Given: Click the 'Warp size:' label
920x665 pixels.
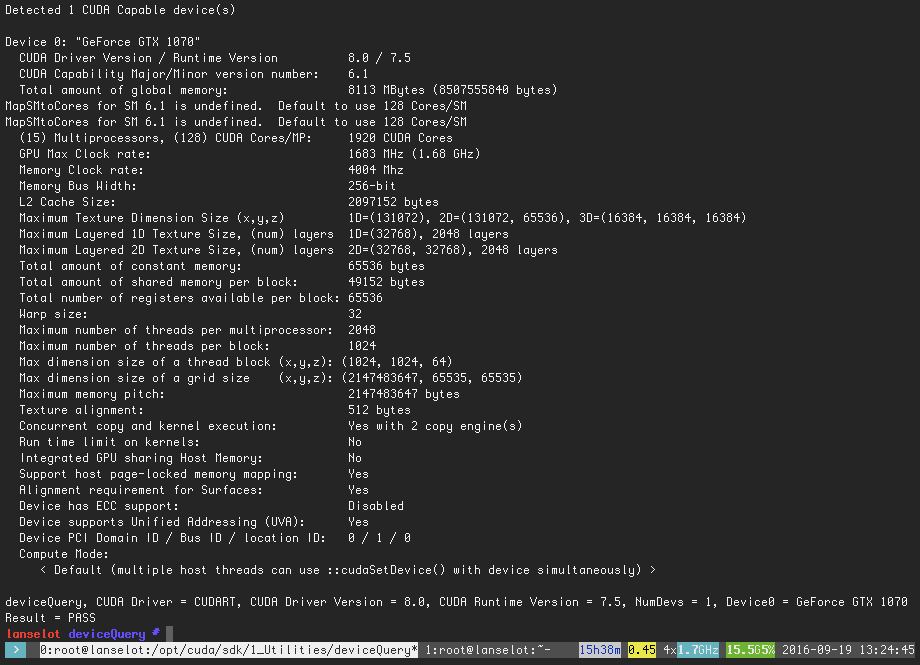Looking at the screenshot, I should 53,314.
